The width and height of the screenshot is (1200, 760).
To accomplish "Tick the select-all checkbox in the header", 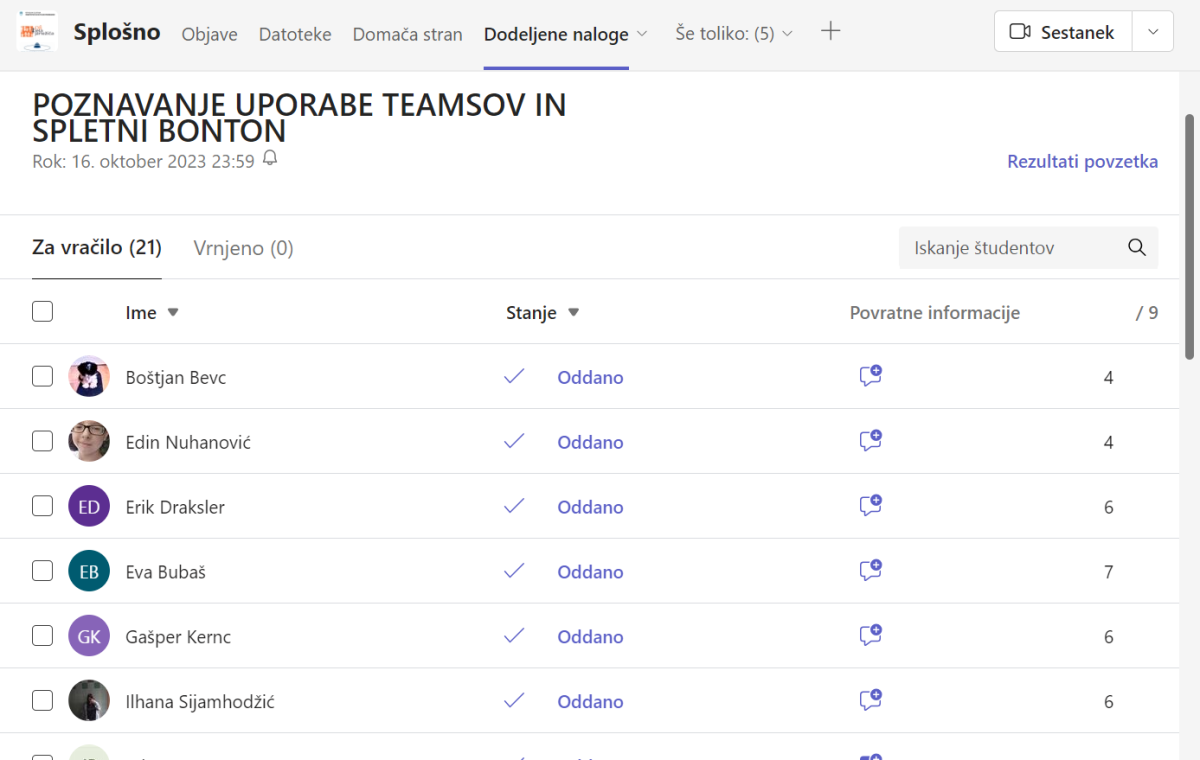I will (x=42, y=312).
